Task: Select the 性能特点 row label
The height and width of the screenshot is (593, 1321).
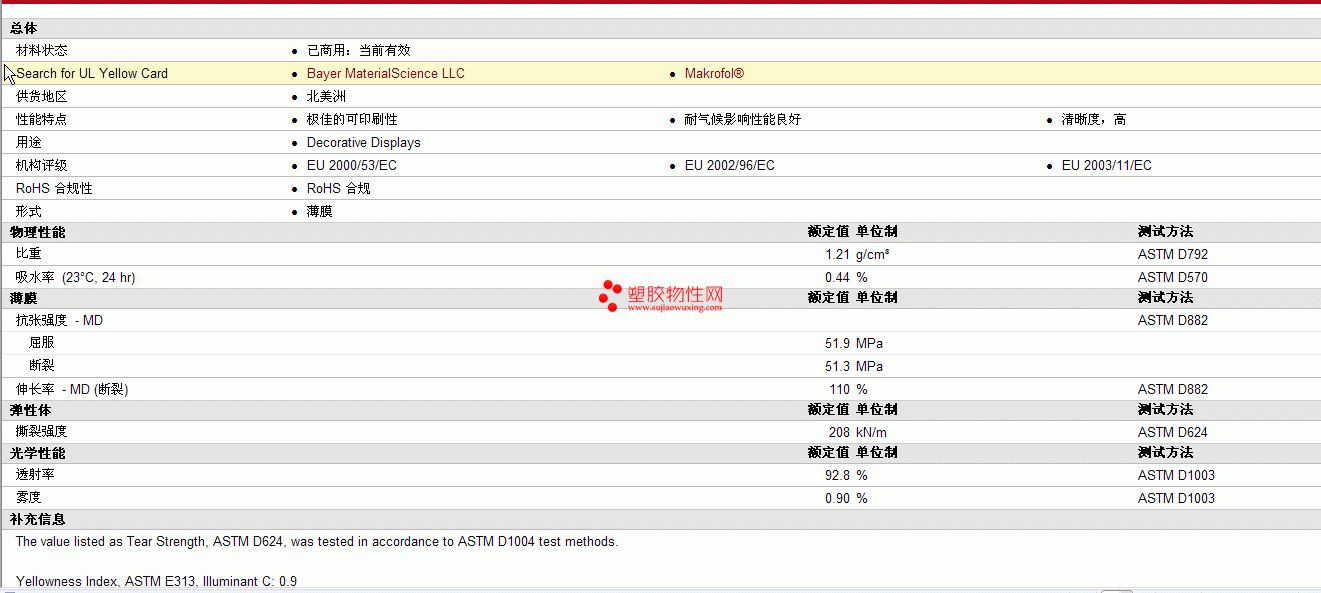Action: tap(42, 120)
